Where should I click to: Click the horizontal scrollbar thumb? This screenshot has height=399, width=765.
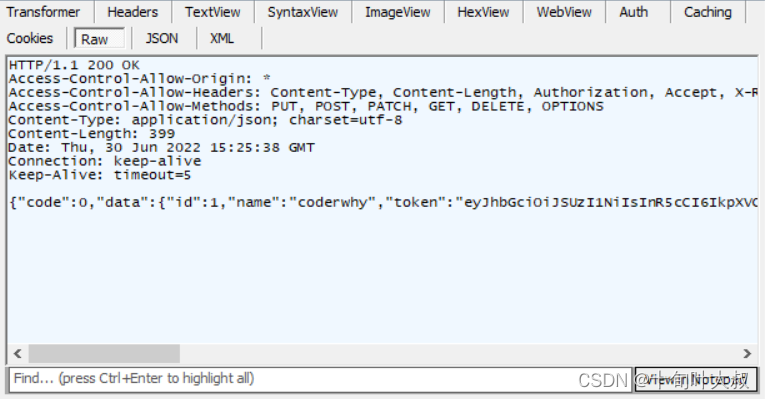click(x=104, y=354)
